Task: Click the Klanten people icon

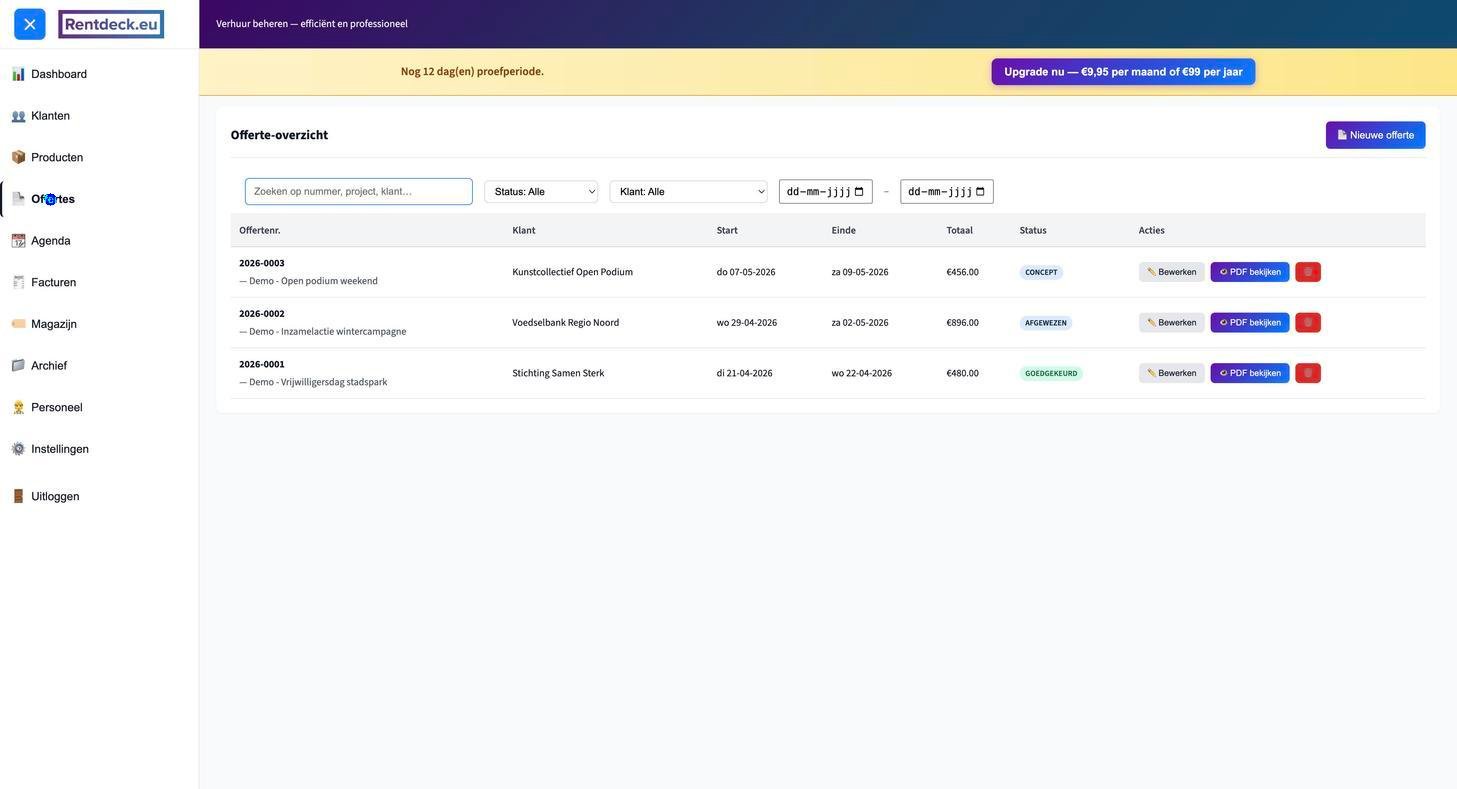Action: pyautogui.click(x=18, y=116)
